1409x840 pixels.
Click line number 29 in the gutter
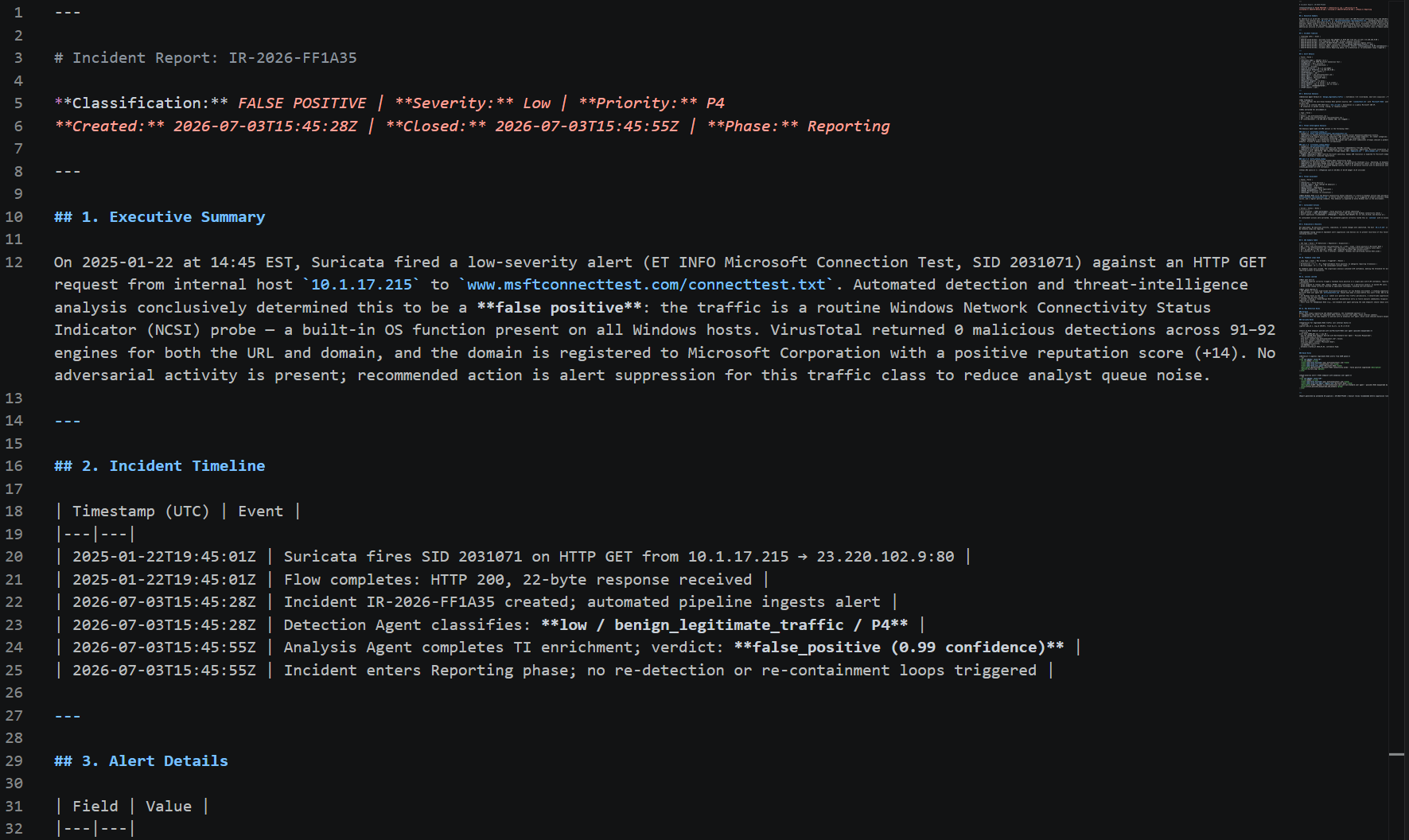pos(14,760)
